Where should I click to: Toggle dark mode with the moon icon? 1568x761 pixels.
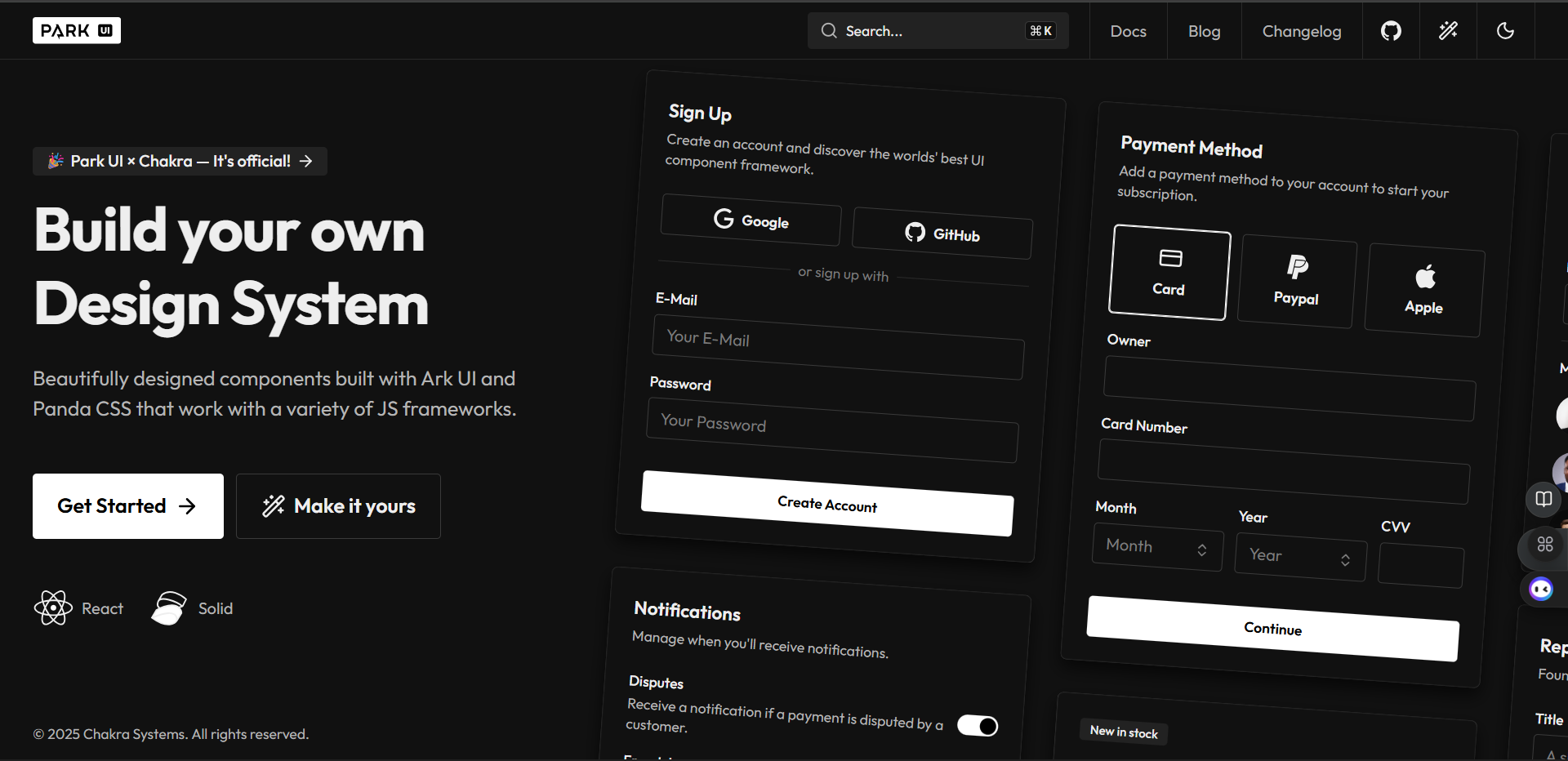click(1505, 31)
